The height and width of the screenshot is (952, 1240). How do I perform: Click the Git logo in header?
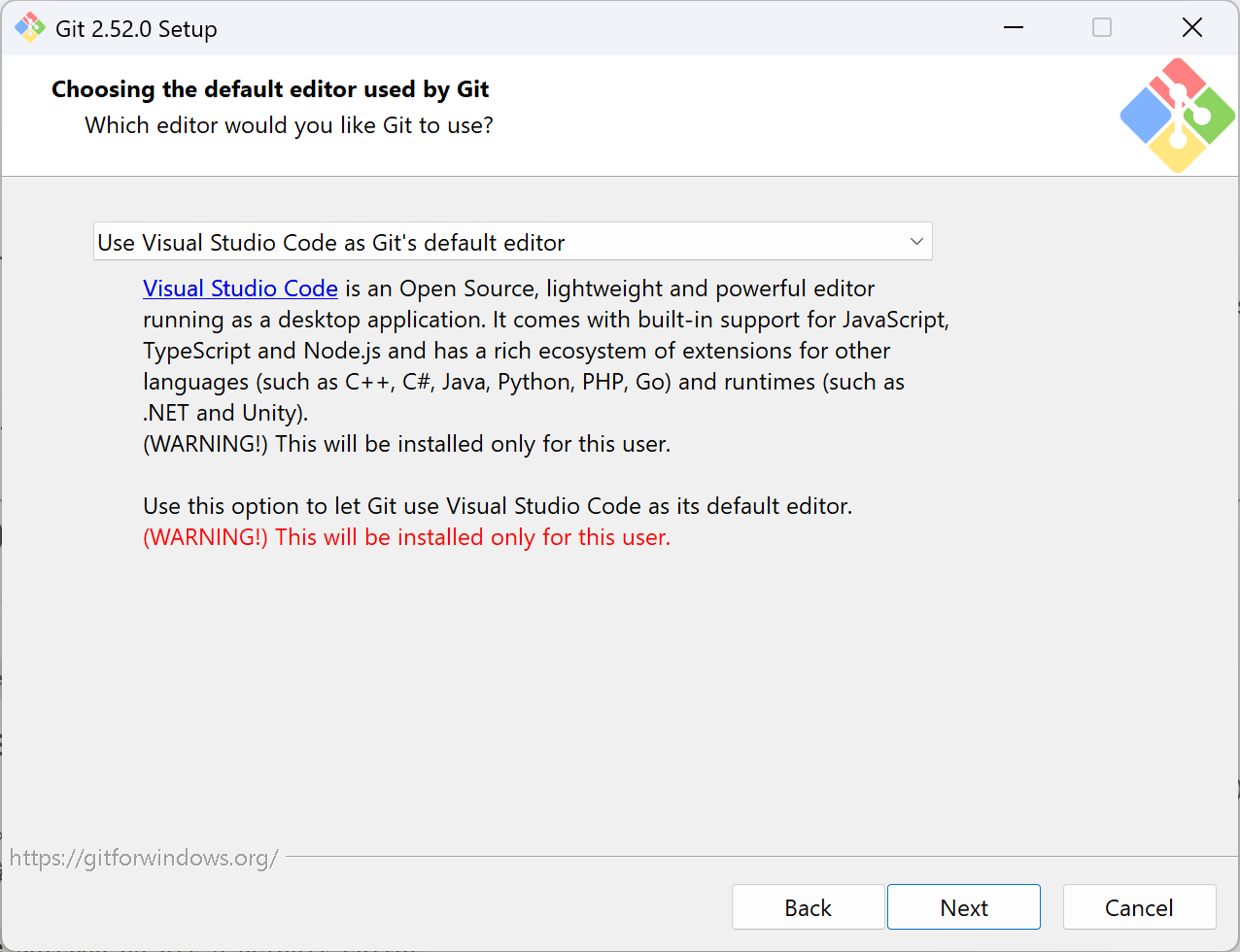[1177, 116]
